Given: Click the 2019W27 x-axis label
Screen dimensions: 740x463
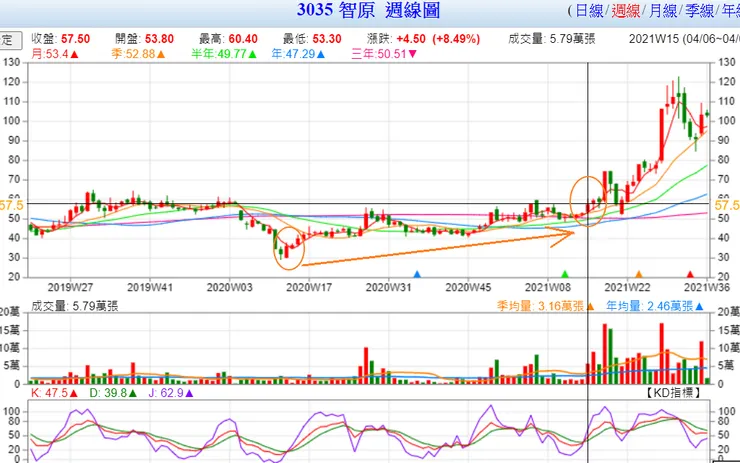Looking at the screenshot, I should click(x=70, y=287).
